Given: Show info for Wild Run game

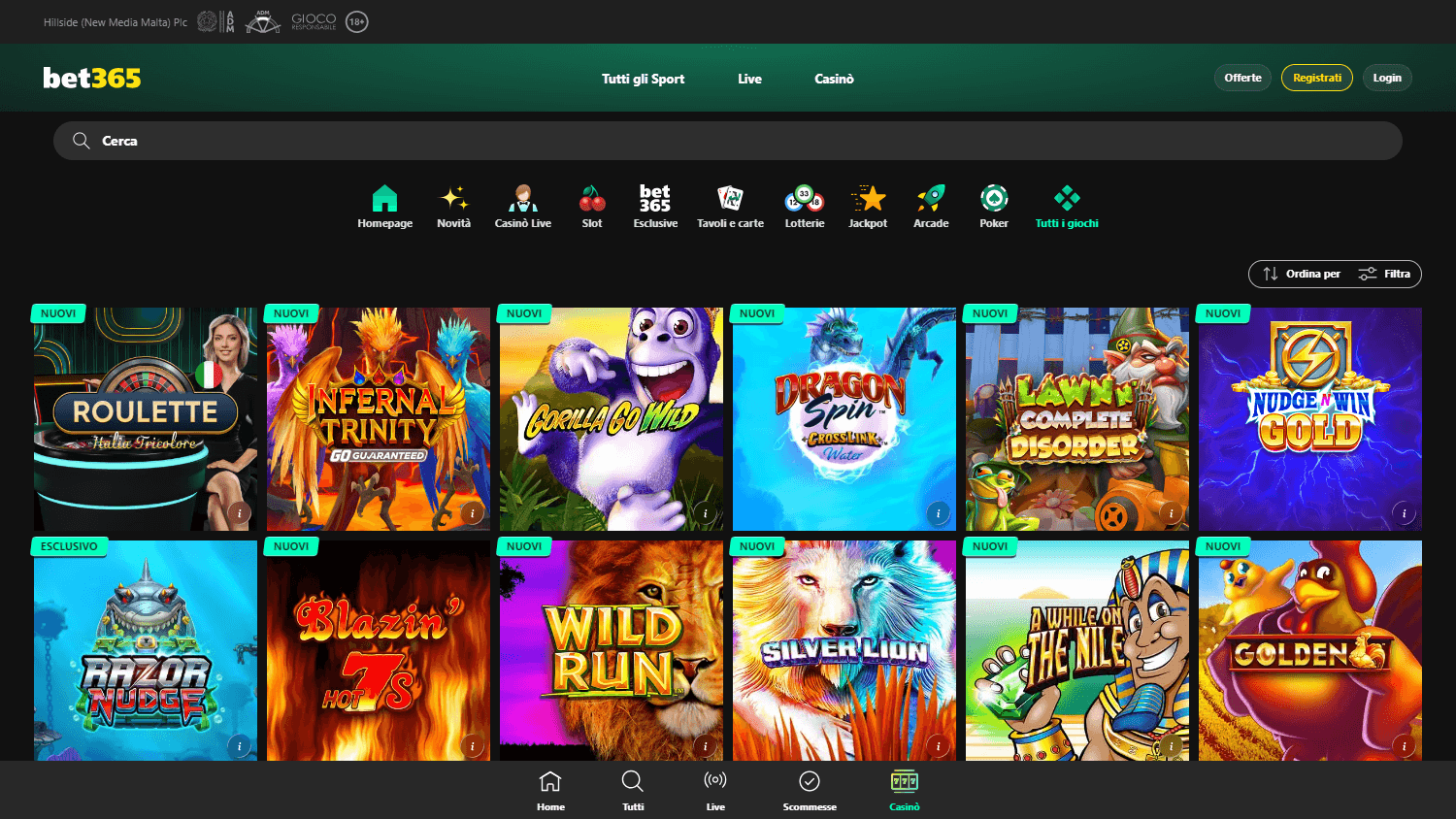Looking at the screenshot, I should 705,746.
